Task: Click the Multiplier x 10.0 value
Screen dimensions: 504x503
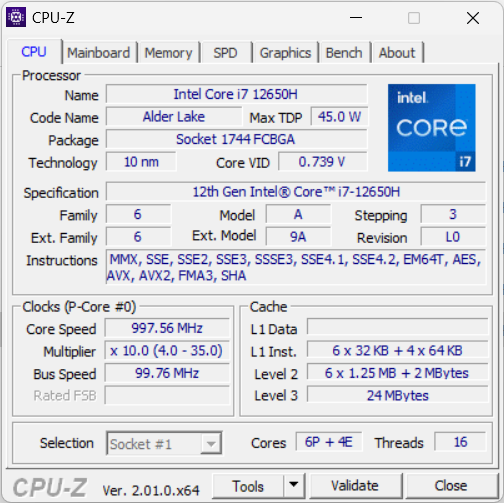Action: tap(167, 351)
